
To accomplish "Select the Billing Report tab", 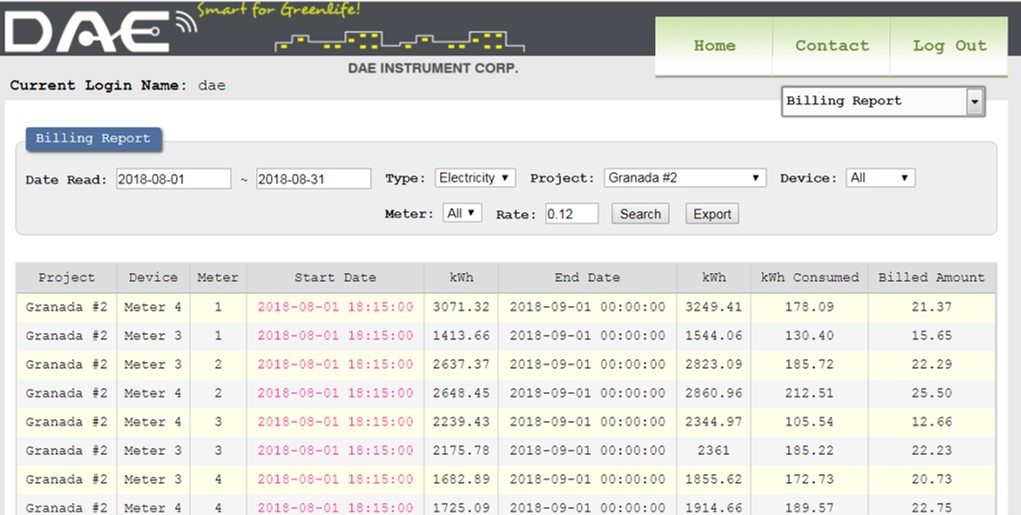I will 93,139.
